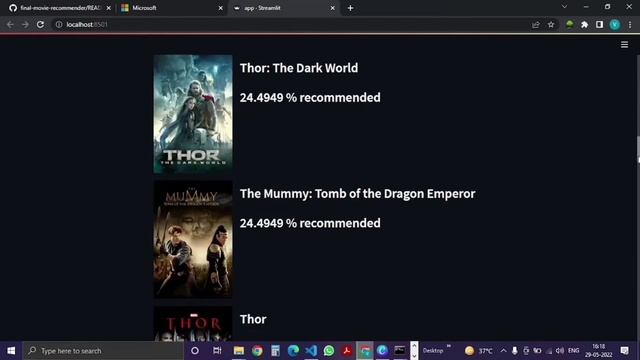The image size is (640, 360).
Task: Open Visual Studio Code from the taskbar
Action: click(x=311, y=351)
